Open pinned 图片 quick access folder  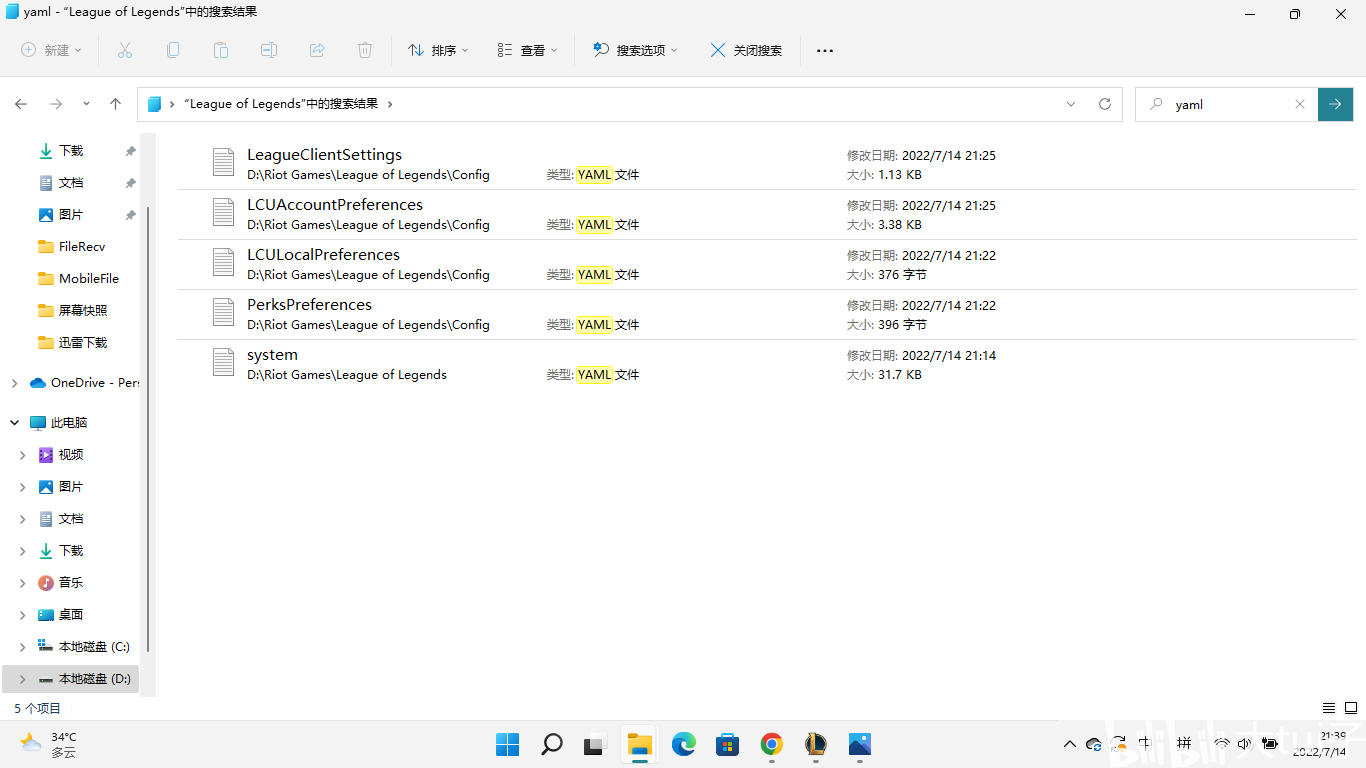(x=71, y=215)
